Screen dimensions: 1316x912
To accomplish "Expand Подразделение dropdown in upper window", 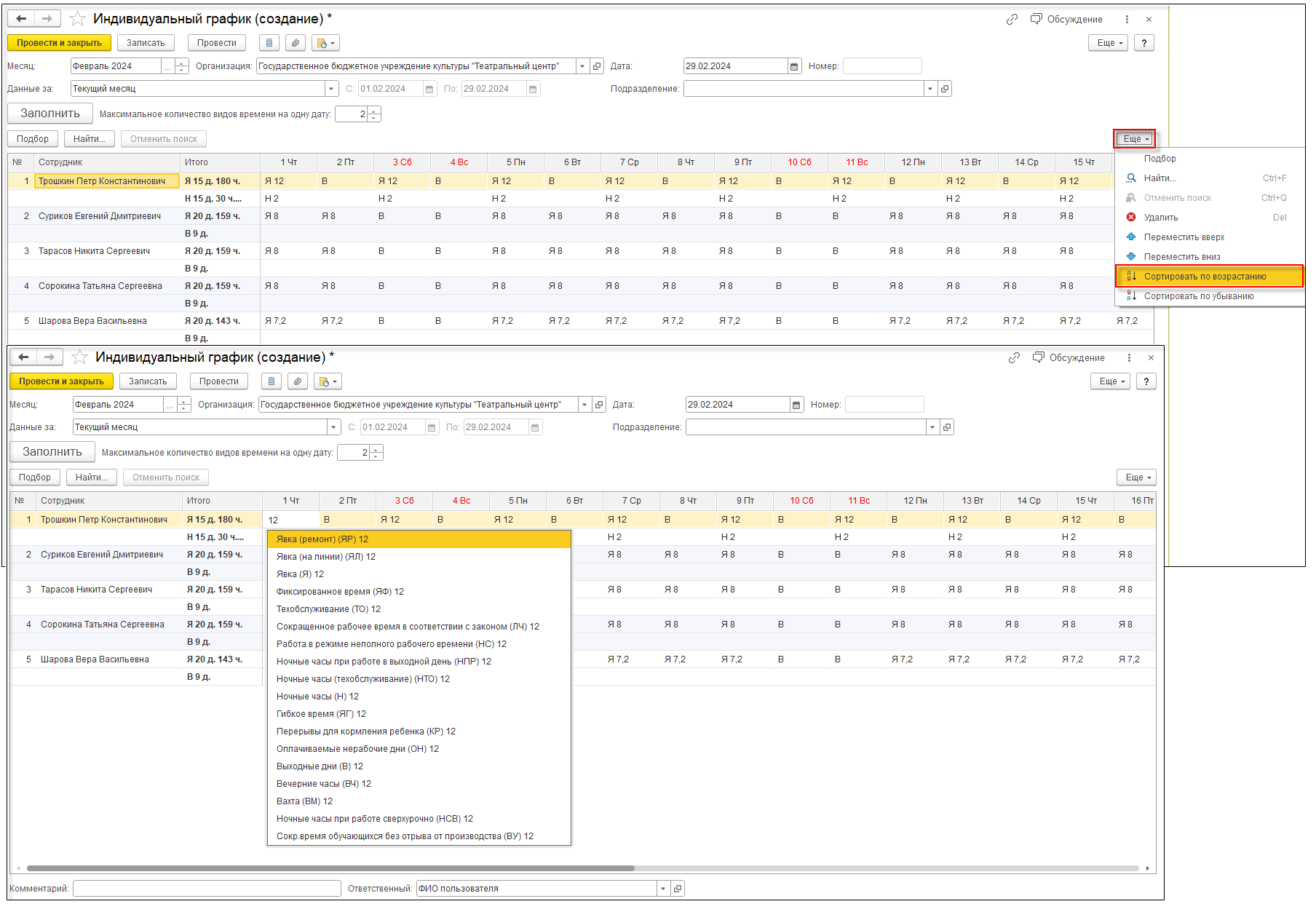I will point(929,89).
